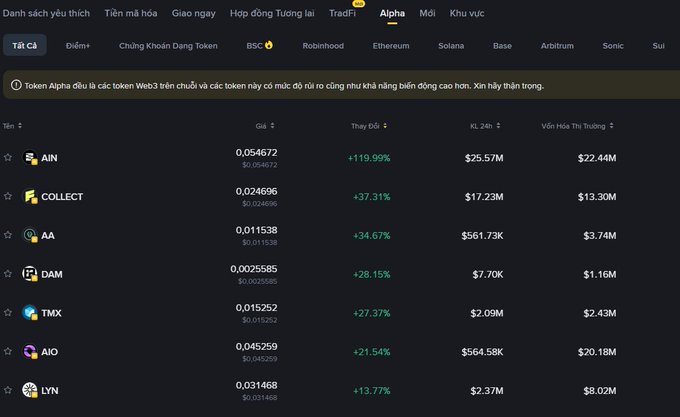
Task: Click the TMX token logo icon
Action: tap(30, 313)
